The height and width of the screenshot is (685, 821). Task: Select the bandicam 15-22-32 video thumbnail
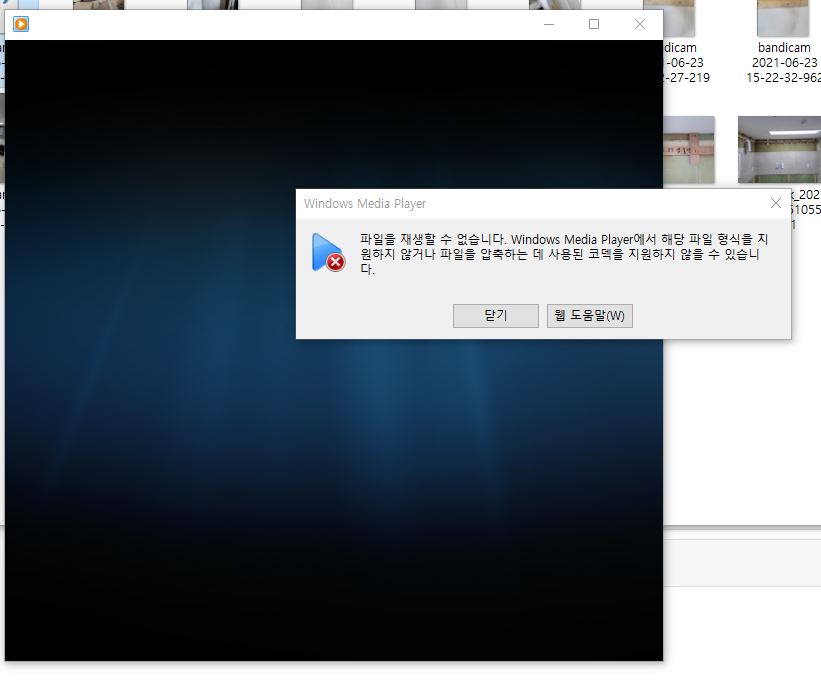coord(783,18)
